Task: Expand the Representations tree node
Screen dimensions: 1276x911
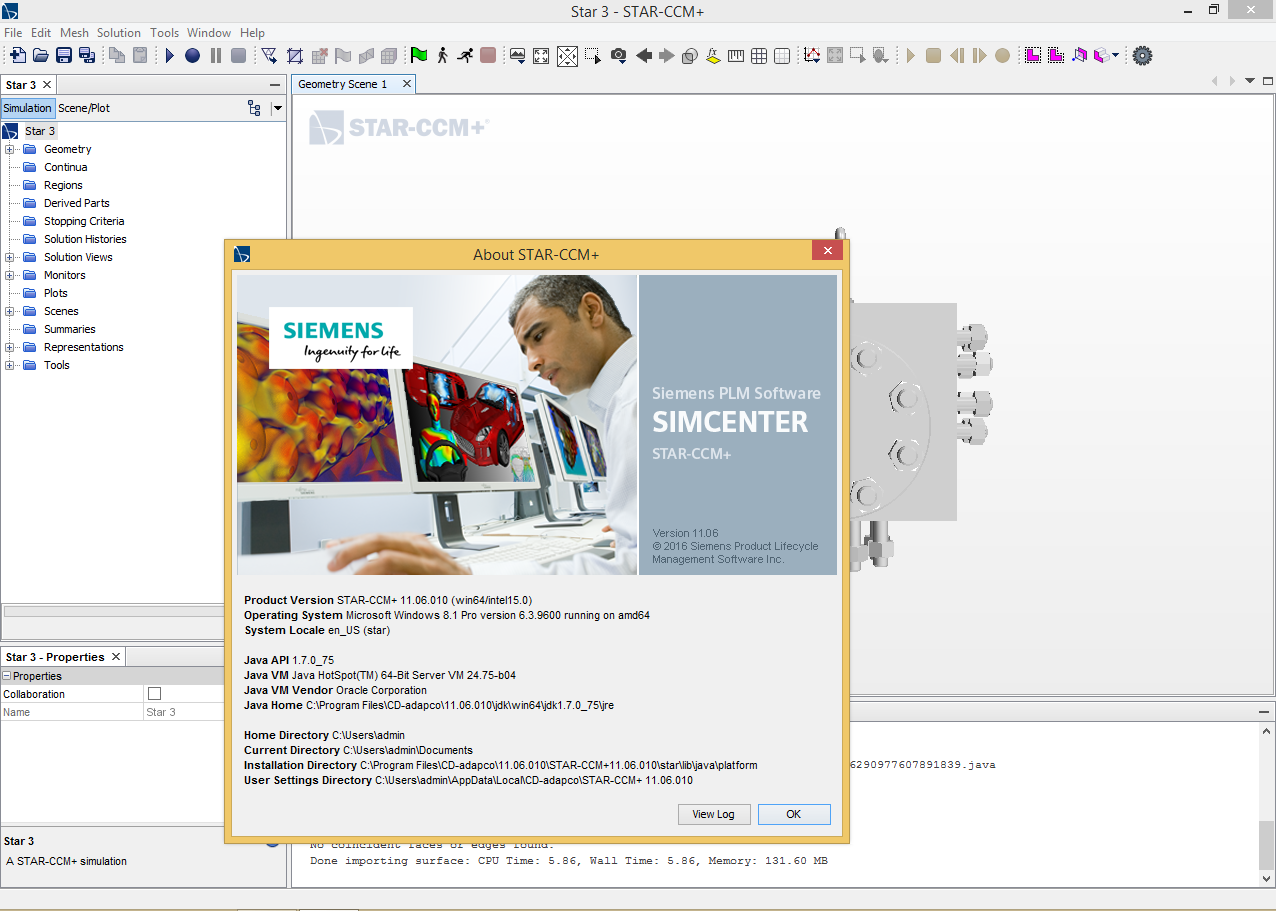Action: click(10, 347)
